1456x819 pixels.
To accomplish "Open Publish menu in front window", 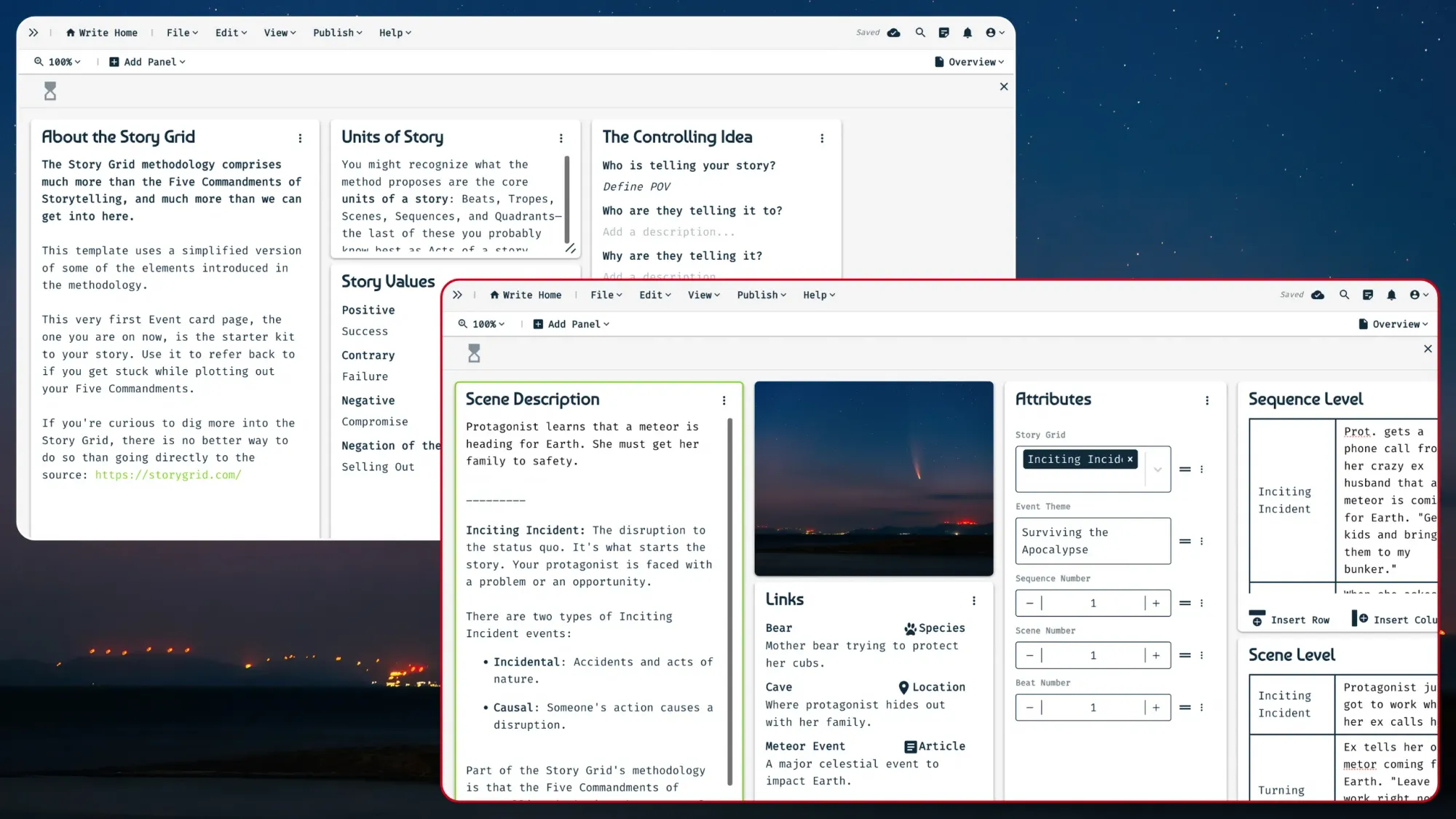I will point(761,295).
